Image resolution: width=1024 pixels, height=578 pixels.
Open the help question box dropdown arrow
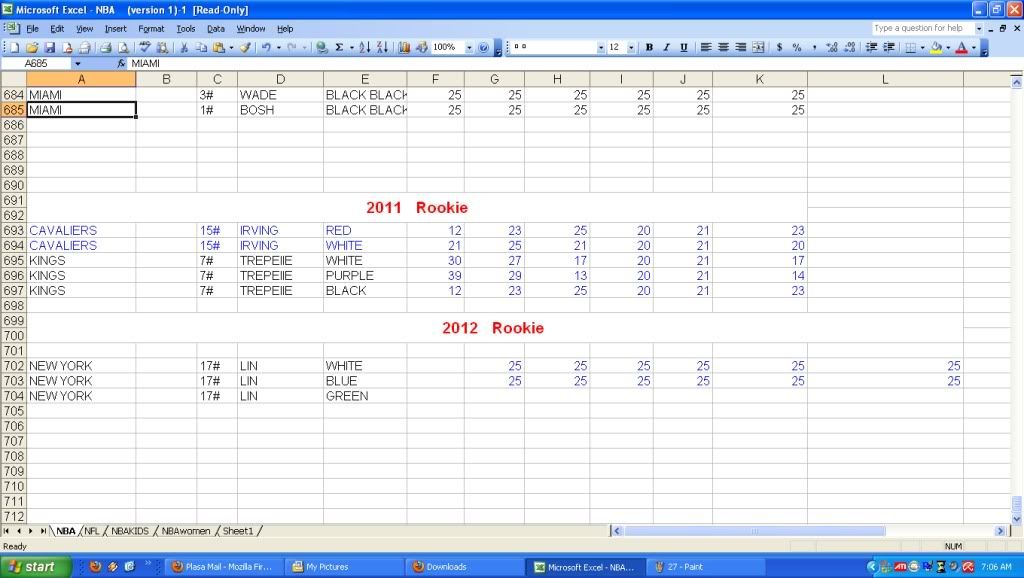pyautogui.click(x=978, y=28)
